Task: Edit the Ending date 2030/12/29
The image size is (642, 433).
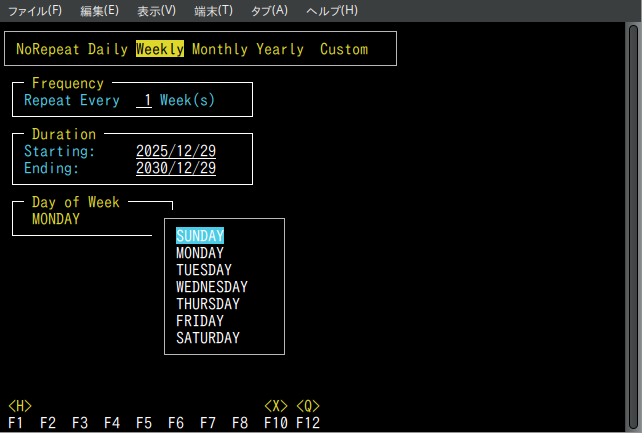Action: tap(176, 168)
